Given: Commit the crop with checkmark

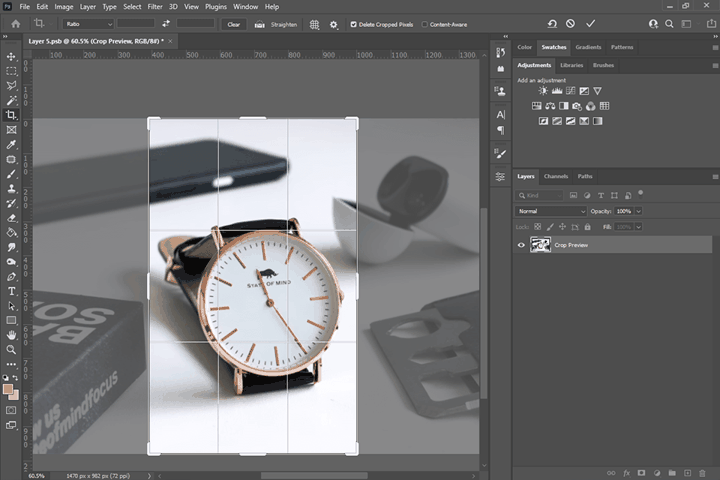Looking at the screenshot, I should (591, 23).
